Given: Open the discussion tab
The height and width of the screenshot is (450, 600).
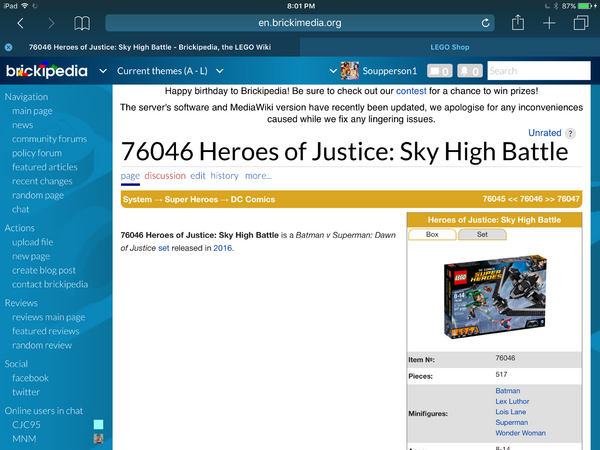Looking at the screenshot, I should point(165,176).
